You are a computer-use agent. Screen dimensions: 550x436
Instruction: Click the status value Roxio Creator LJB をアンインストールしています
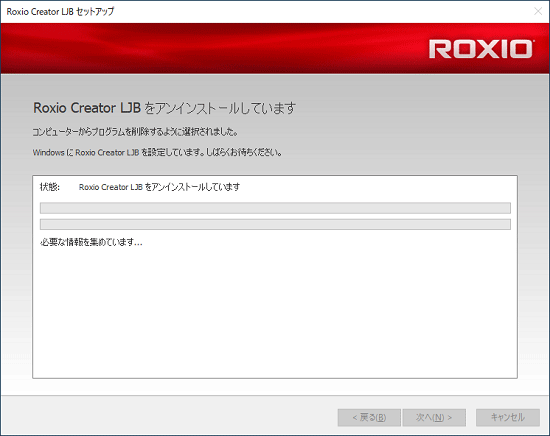coord(160,187)
